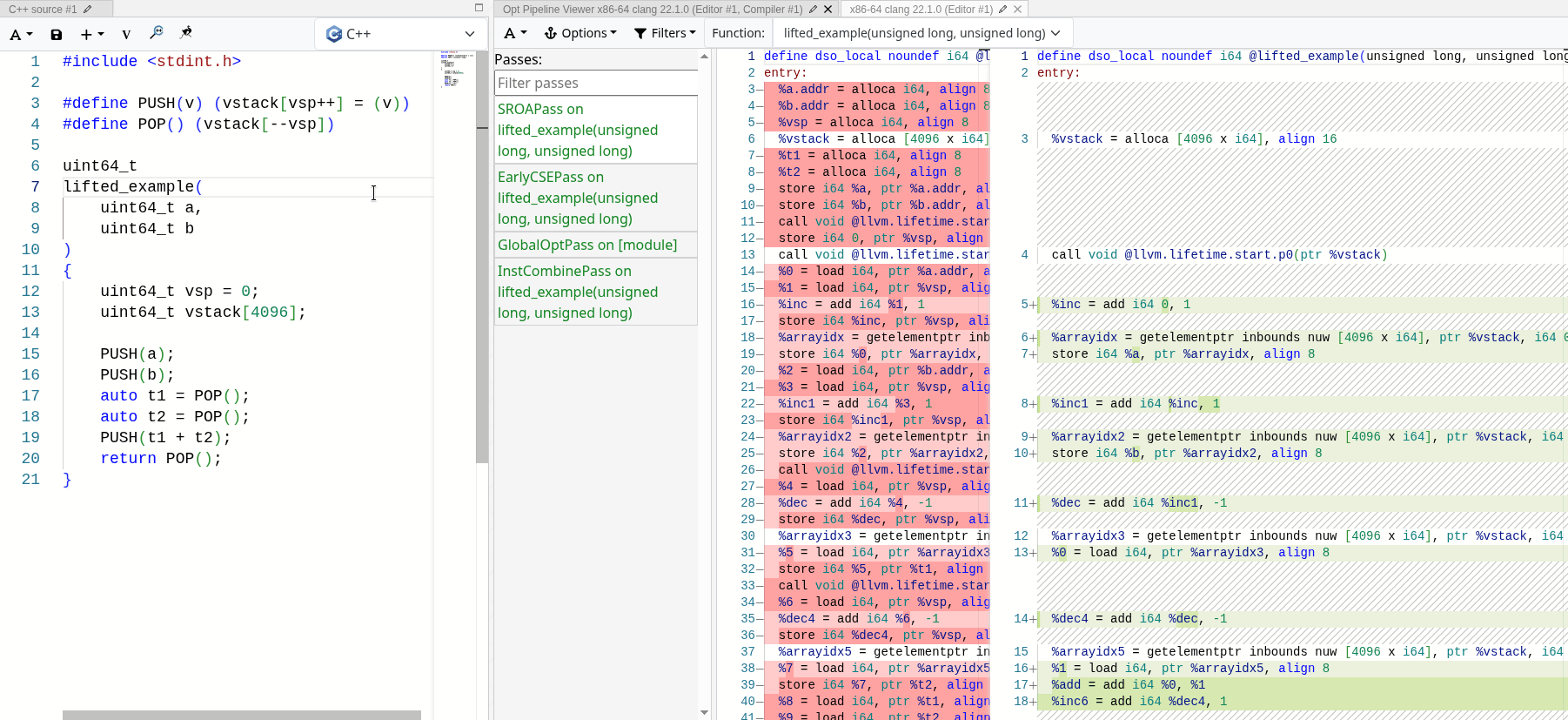Click line number 14 in source editor
The width and height of the screenshot is (1568, 720).
click(30, 333)
